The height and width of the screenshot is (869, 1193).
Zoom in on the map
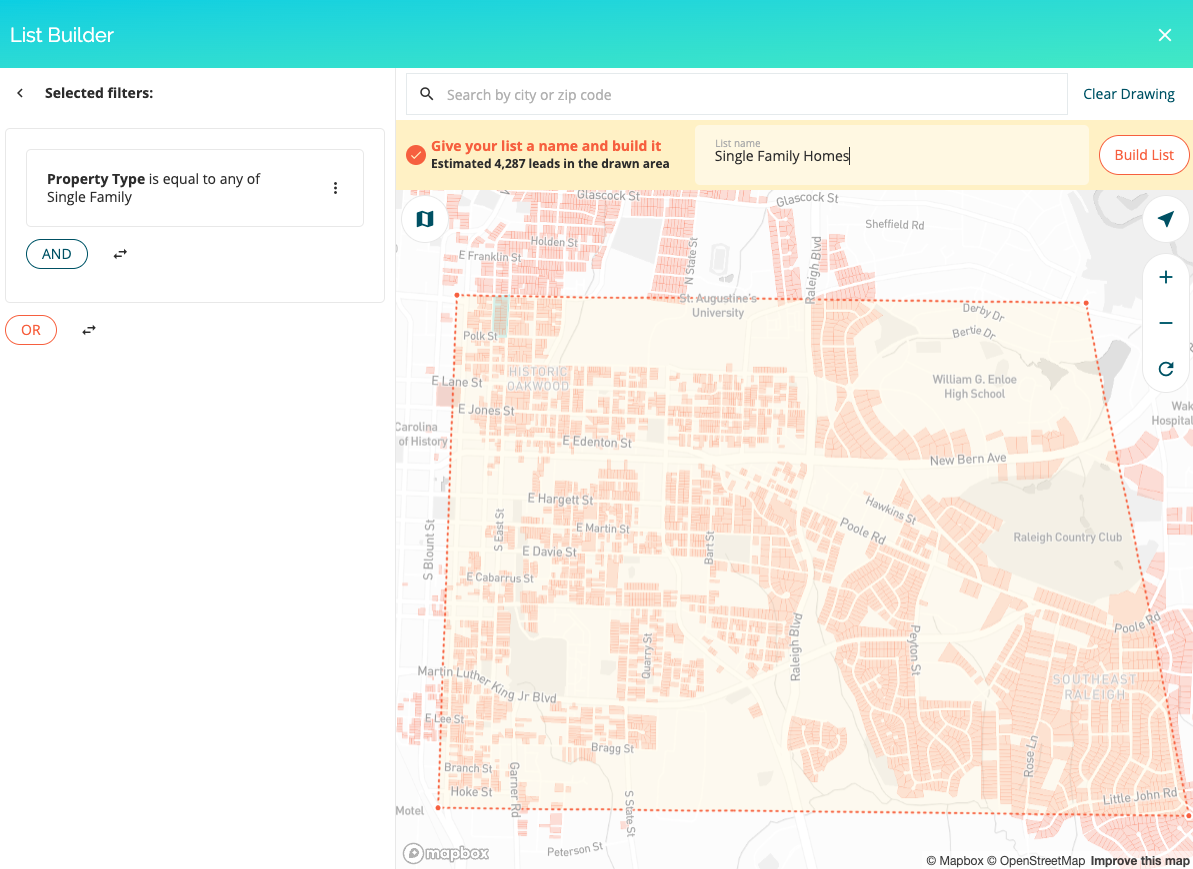tap(1165, 277)
